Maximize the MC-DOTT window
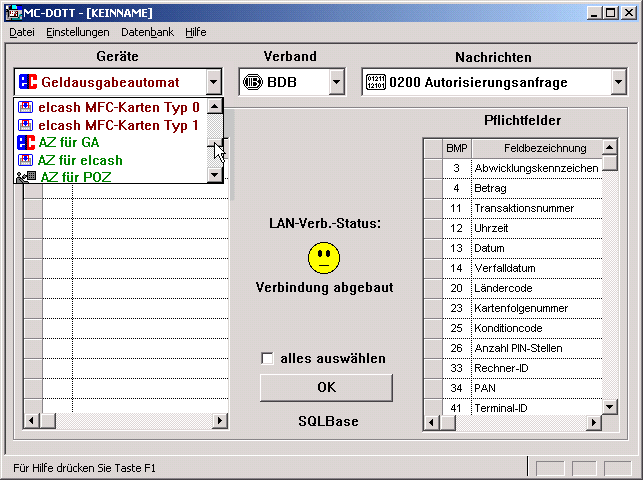The height and width of the screenshot is (480, 643). coord(610,13)
